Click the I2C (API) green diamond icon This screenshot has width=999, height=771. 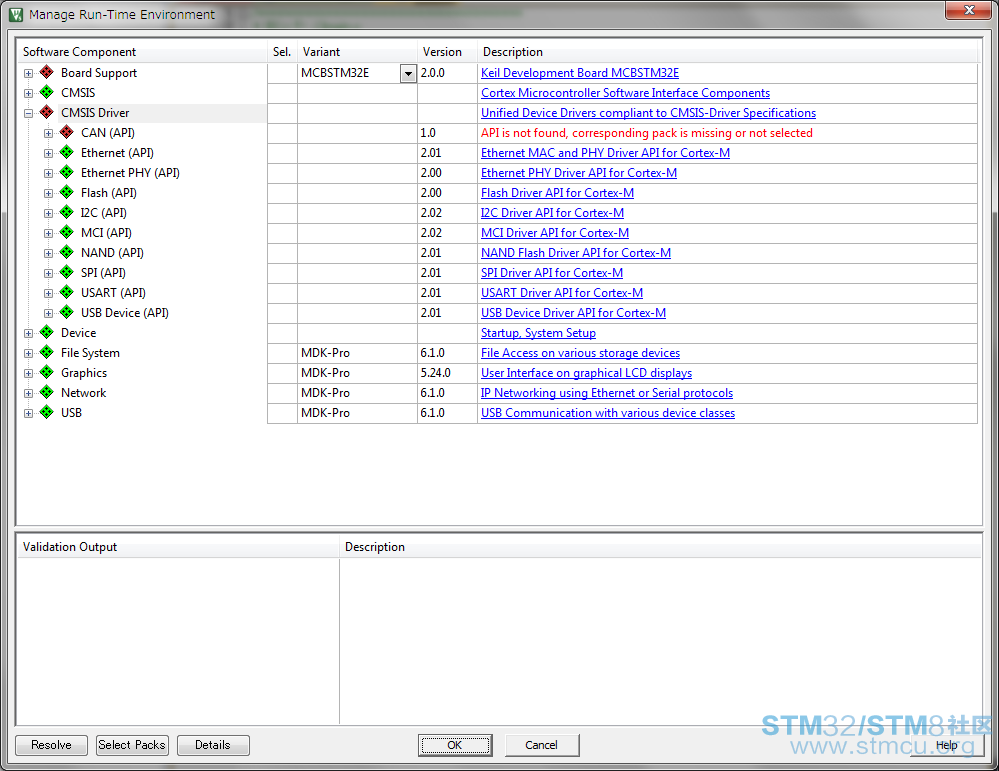click(x=67, y=212)
